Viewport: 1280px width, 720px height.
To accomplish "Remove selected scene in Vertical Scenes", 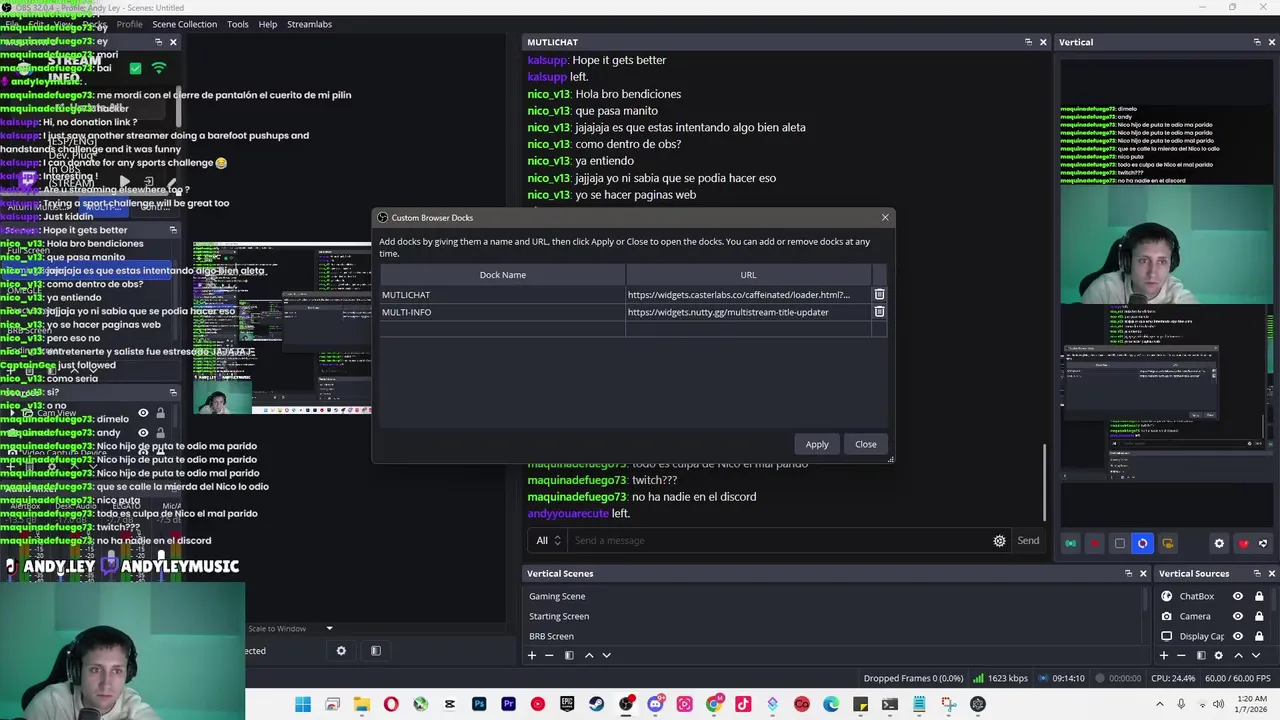I will [549, 656].
